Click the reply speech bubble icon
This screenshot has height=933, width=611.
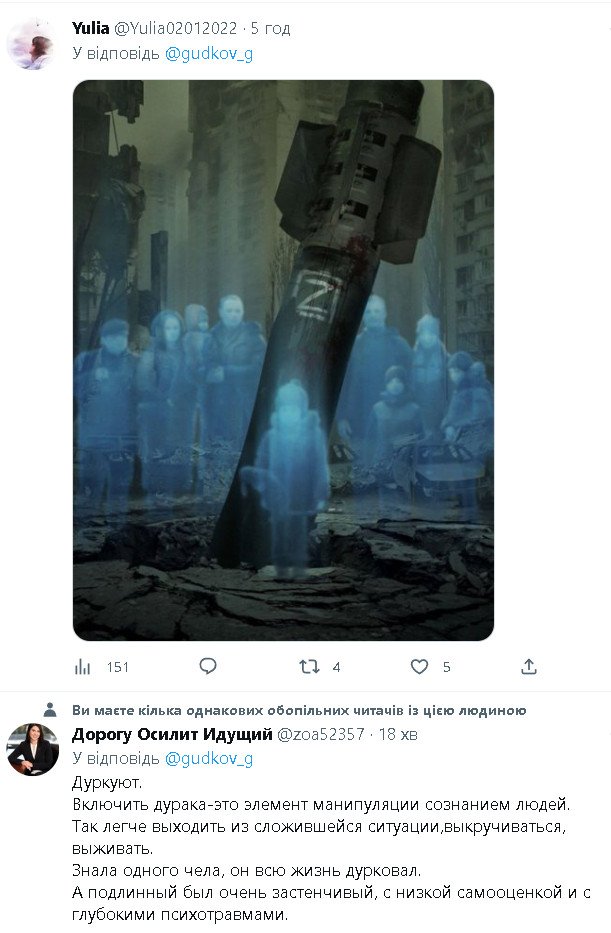pyautogui.click(x=208, y=666)
